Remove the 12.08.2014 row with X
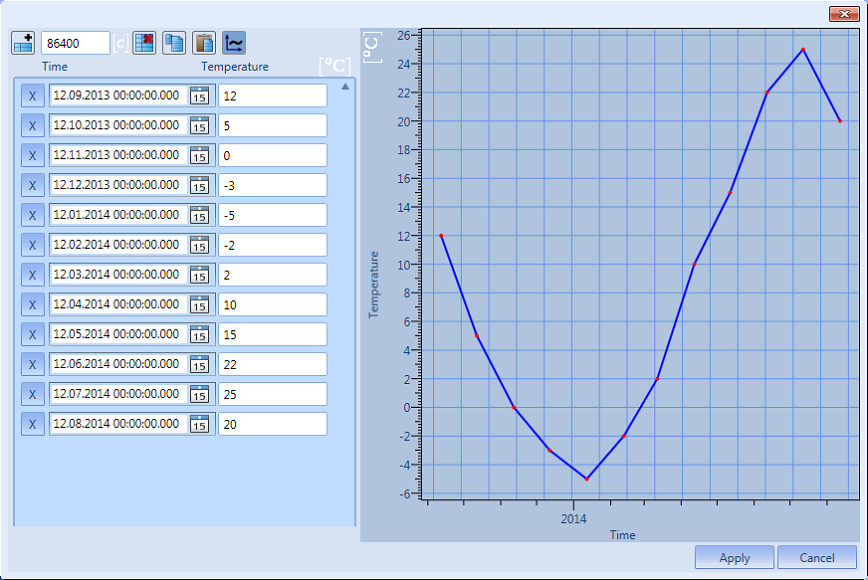 coord(33,424)
